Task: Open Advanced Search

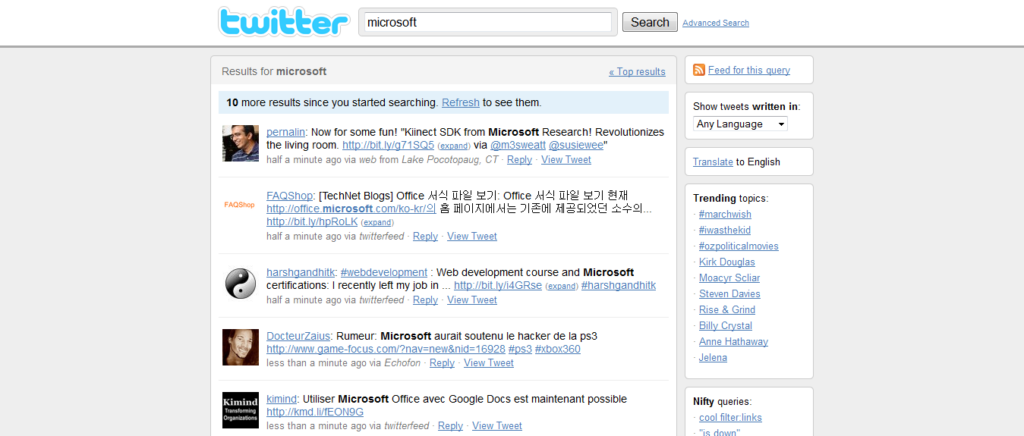Action: click(716, 23)
